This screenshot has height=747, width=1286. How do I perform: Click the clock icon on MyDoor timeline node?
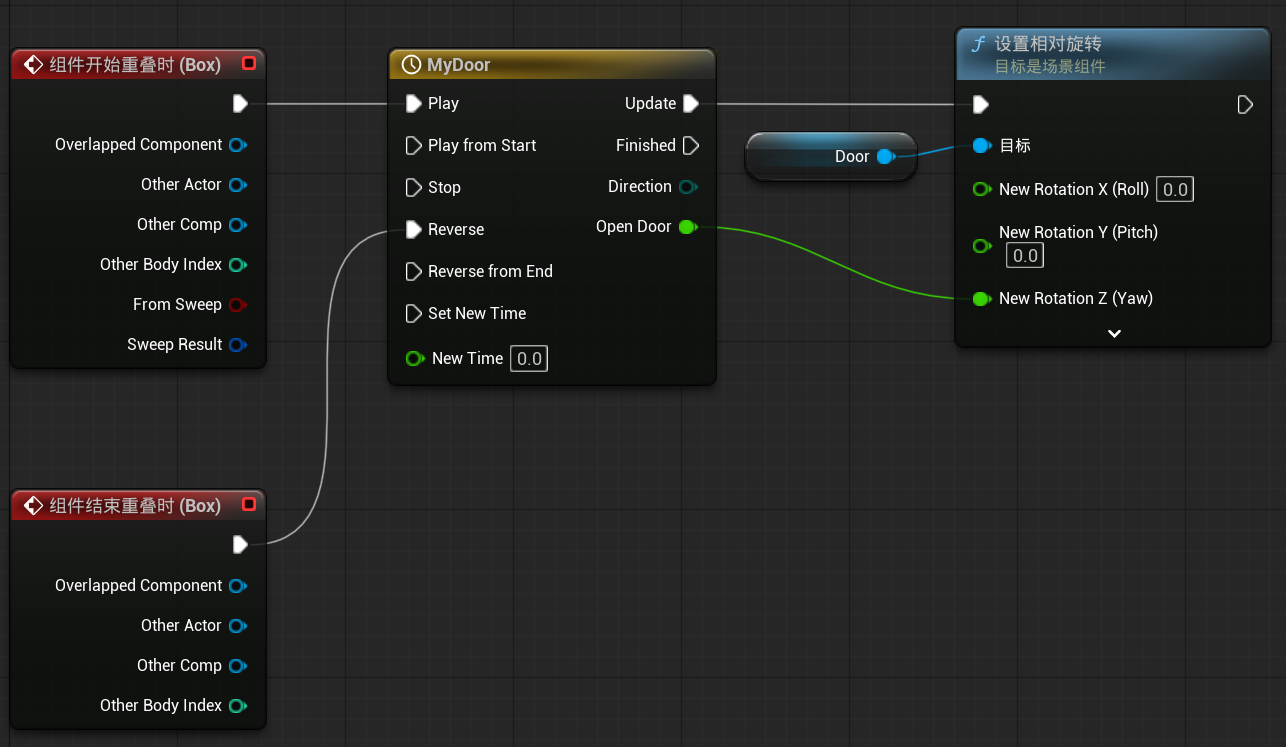coord(410,65)
